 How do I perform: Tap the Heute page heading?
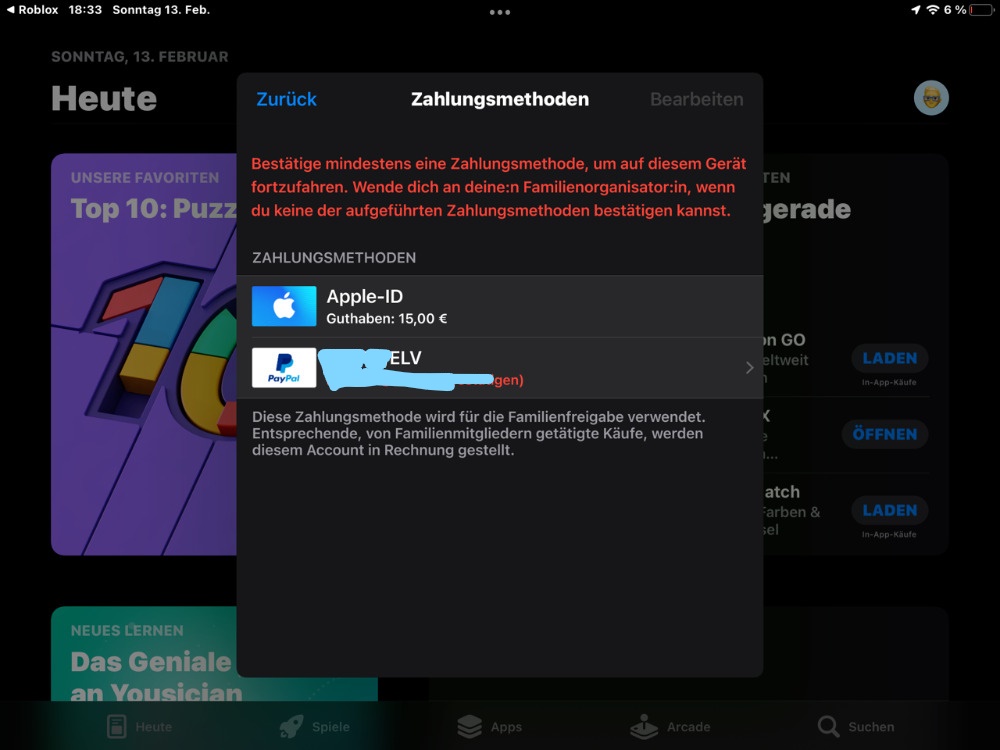tap(104, 99)
